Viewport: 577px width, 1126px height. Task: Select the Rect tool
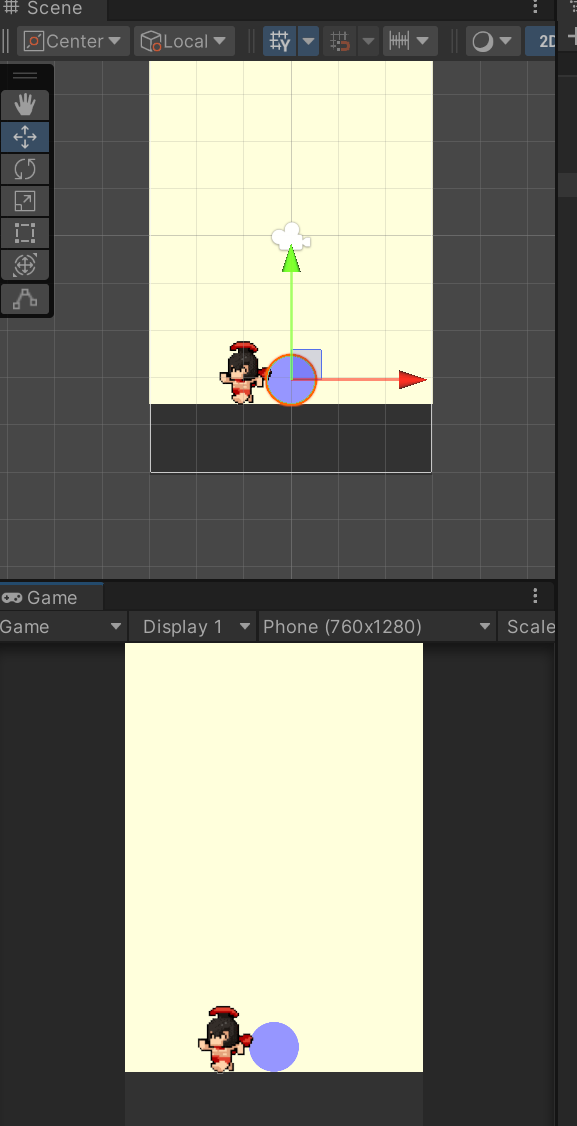coord(25,233)
